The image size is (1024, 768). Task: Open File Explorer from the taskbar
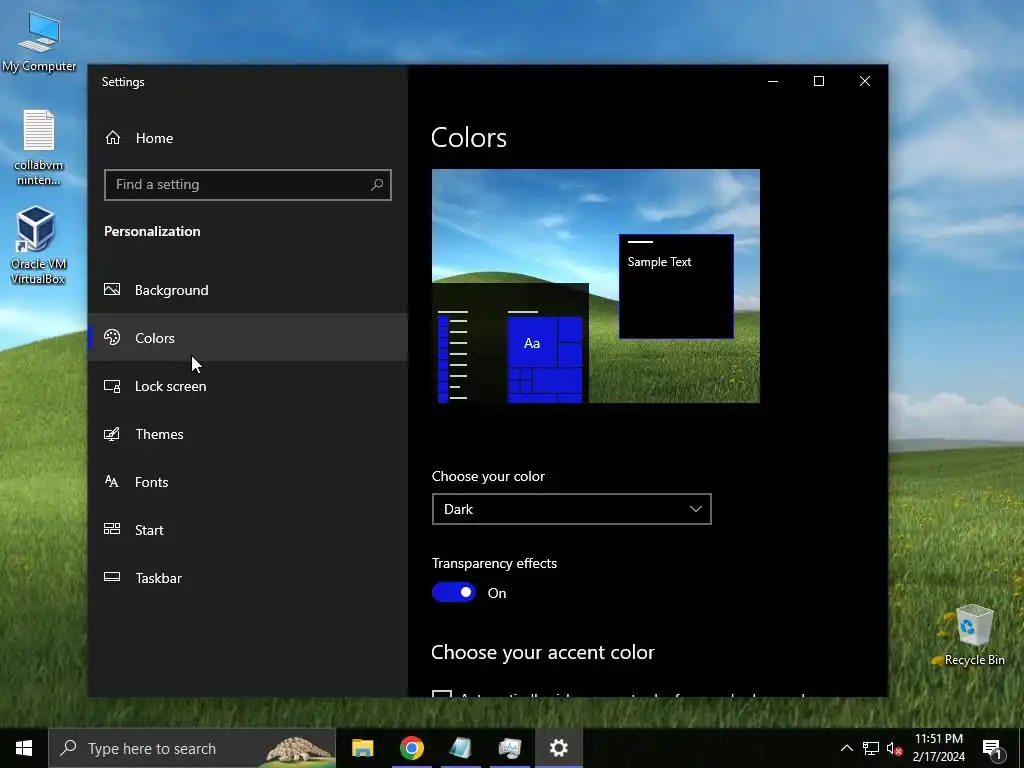click(x=362, y=748)
